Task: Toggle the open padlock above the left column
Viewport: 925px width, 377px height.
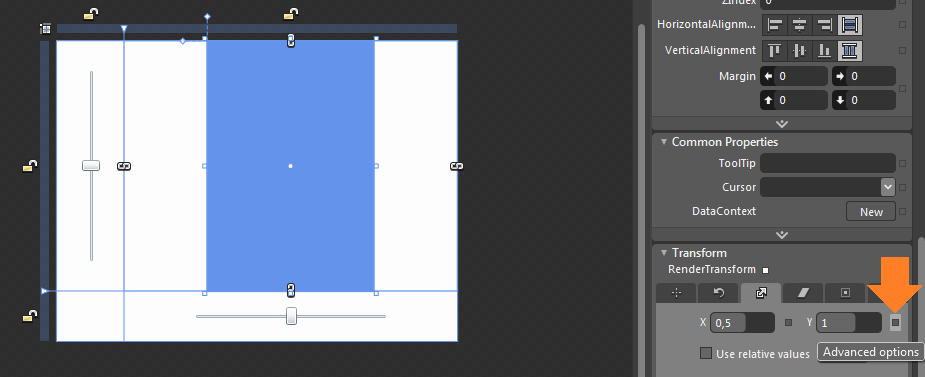Action: (x=90, y=14)
